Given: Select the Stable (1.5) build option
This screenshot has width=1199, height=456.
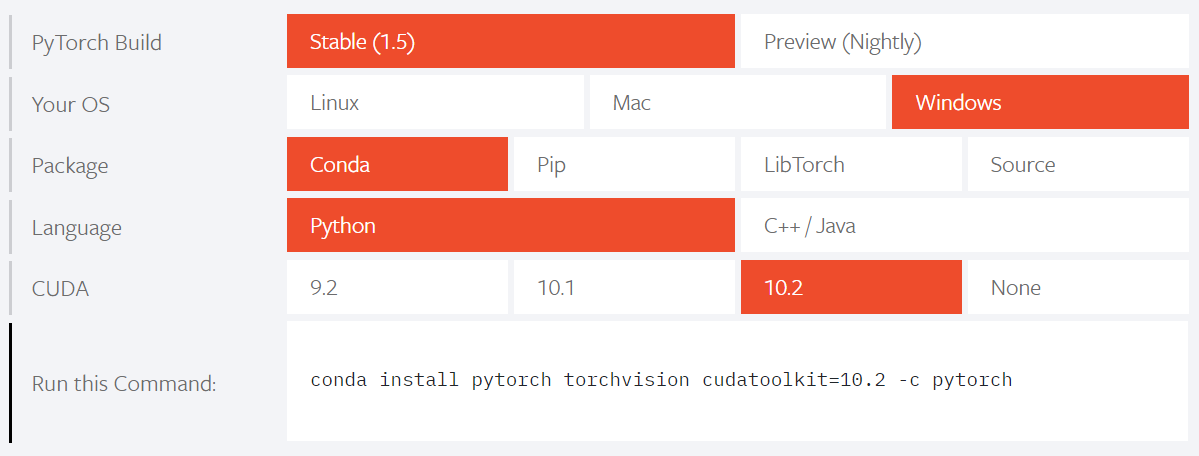Looking at the screenshot, I should point(510,42).
